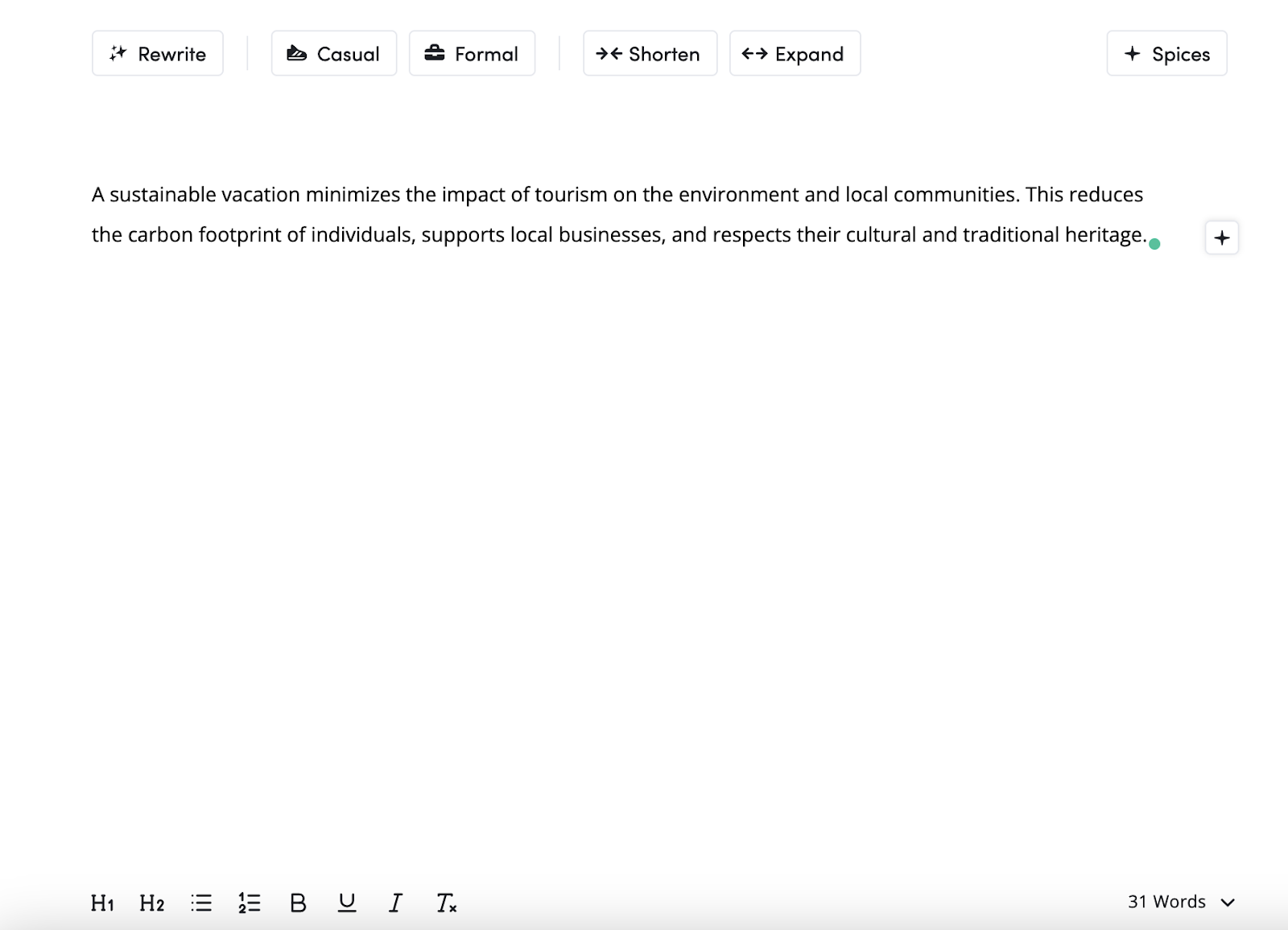Click the plus button beside the paragraph
The image size is (1288, 930).
point(1222,238)
